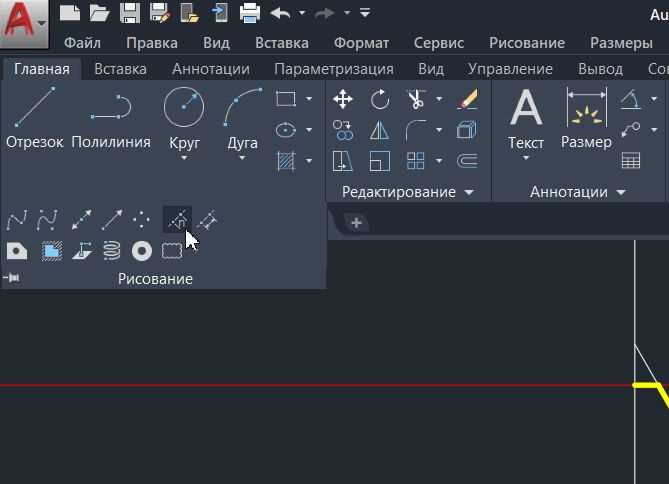Click the Divide tool under the cursor
This screenshot has height=484, width=669.
(177, 220)
